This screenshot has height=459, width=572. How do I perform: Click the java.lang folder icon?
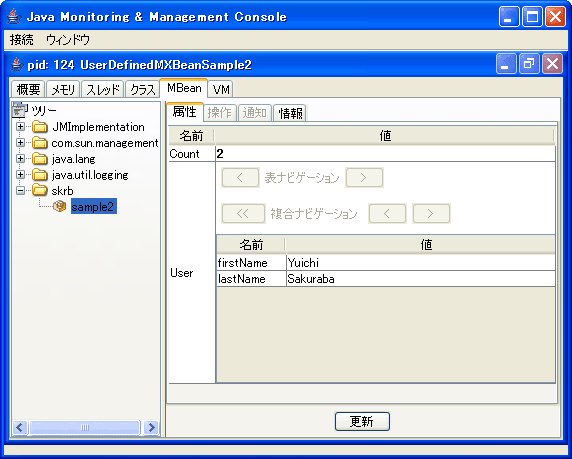pyautogui.click(x=39, y=159)
